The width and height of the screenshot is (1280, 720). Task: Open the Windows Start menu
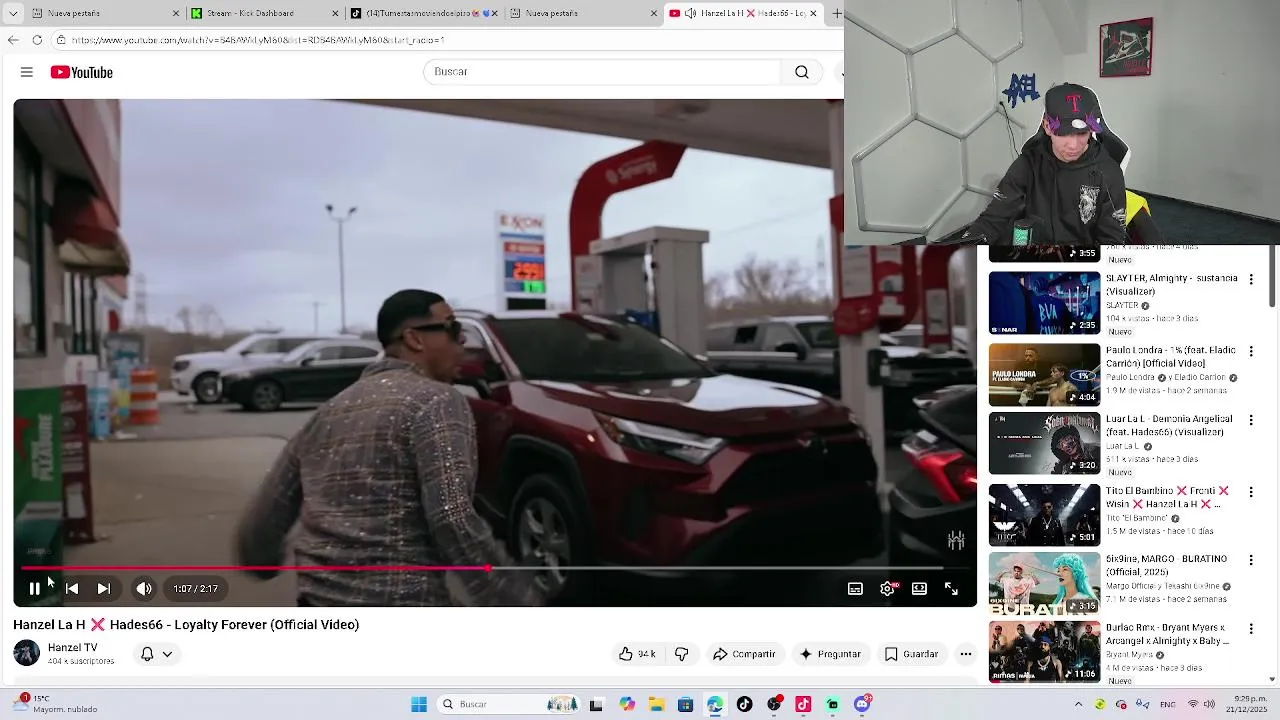[x=419, y=704]
